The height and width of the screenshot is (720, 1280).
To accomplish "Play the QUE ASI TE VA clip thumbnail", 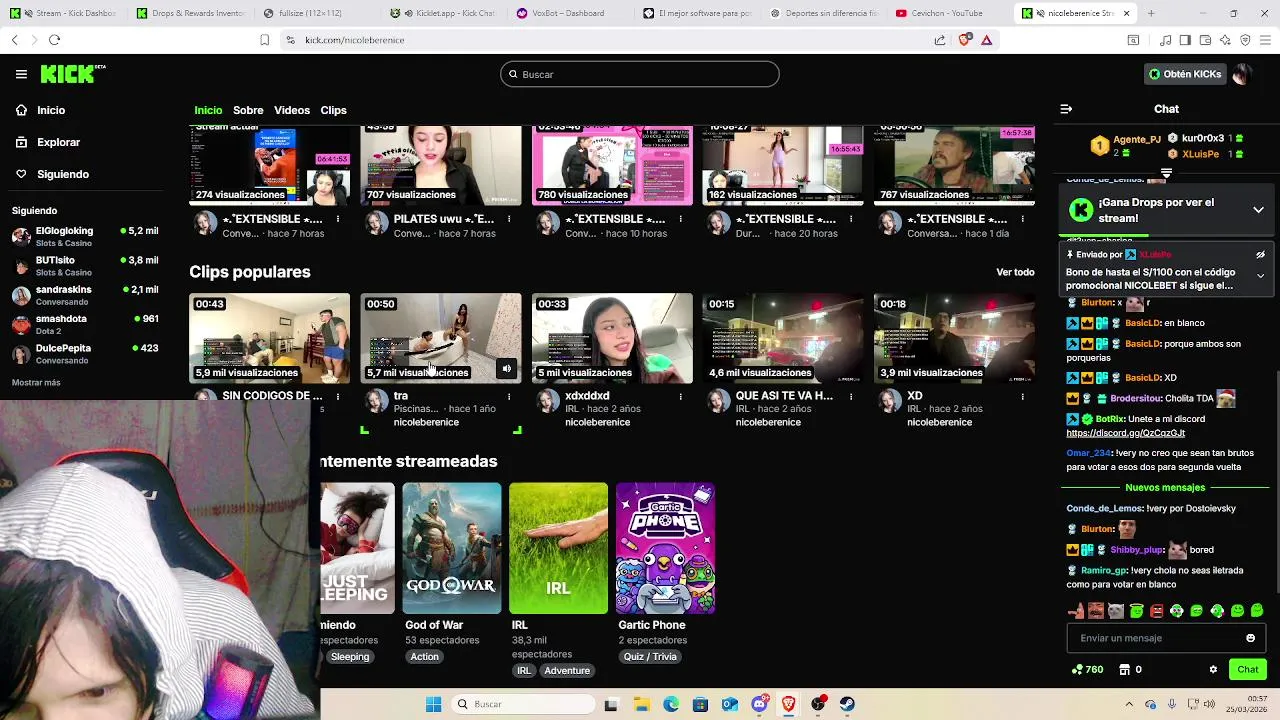I will [x=783, y=338].
